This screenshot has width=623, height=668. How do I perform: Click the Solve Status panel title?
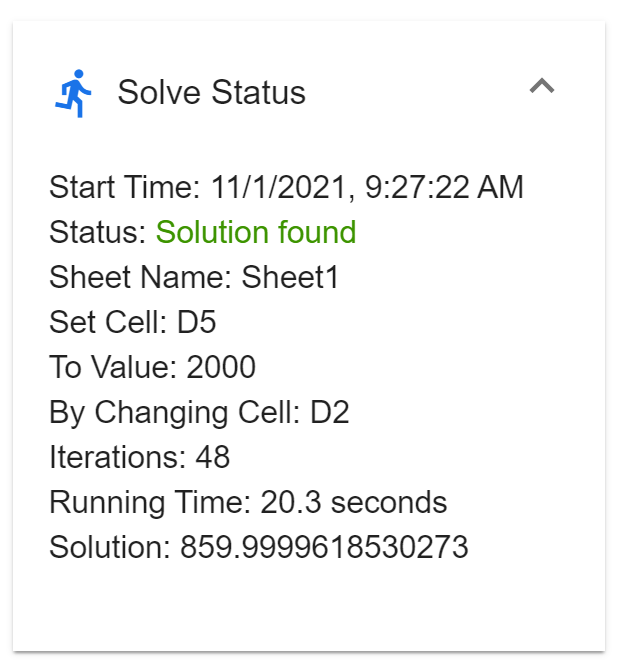(x=211, y=93)
